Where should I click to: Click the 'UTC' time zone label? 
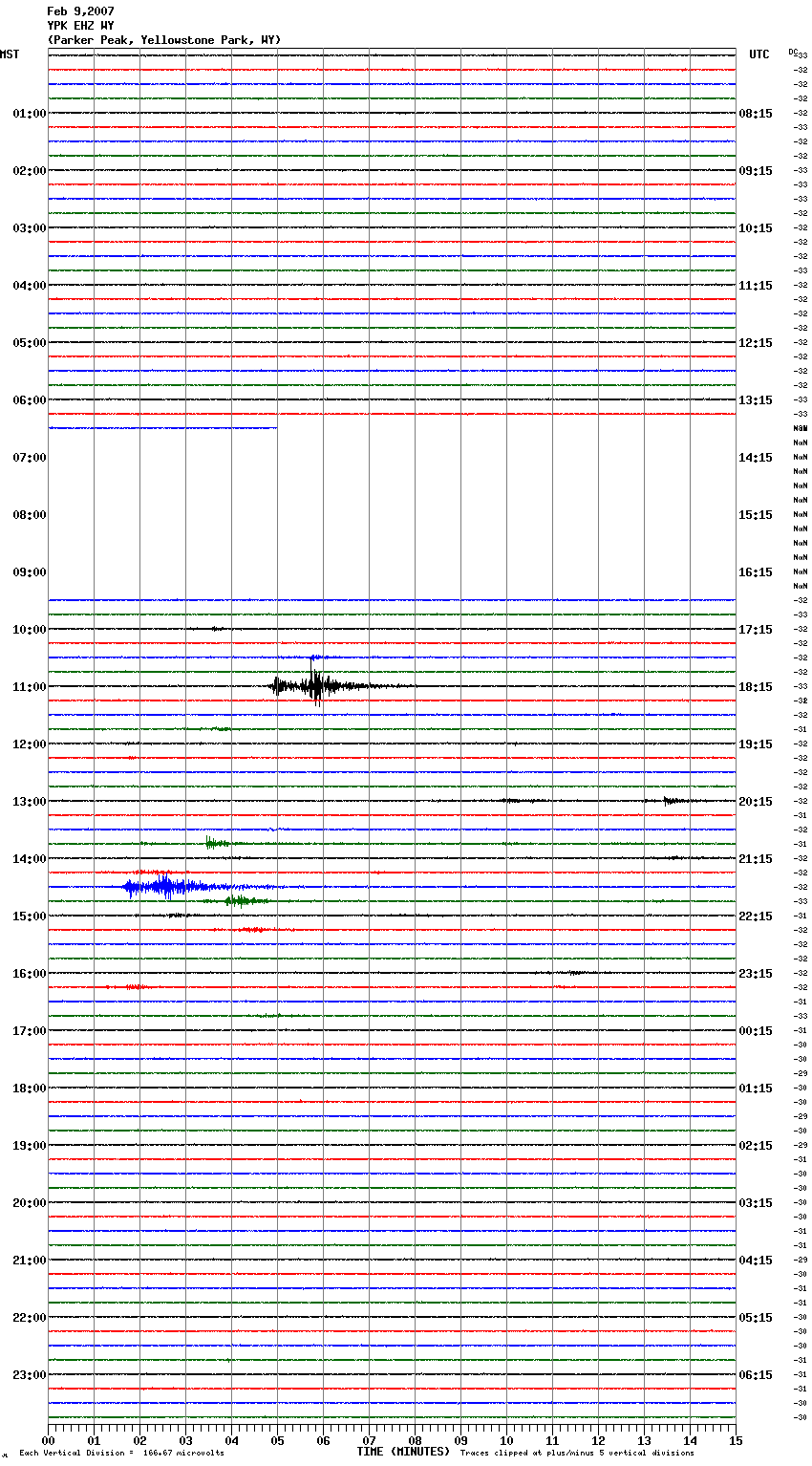click(759, 54)
